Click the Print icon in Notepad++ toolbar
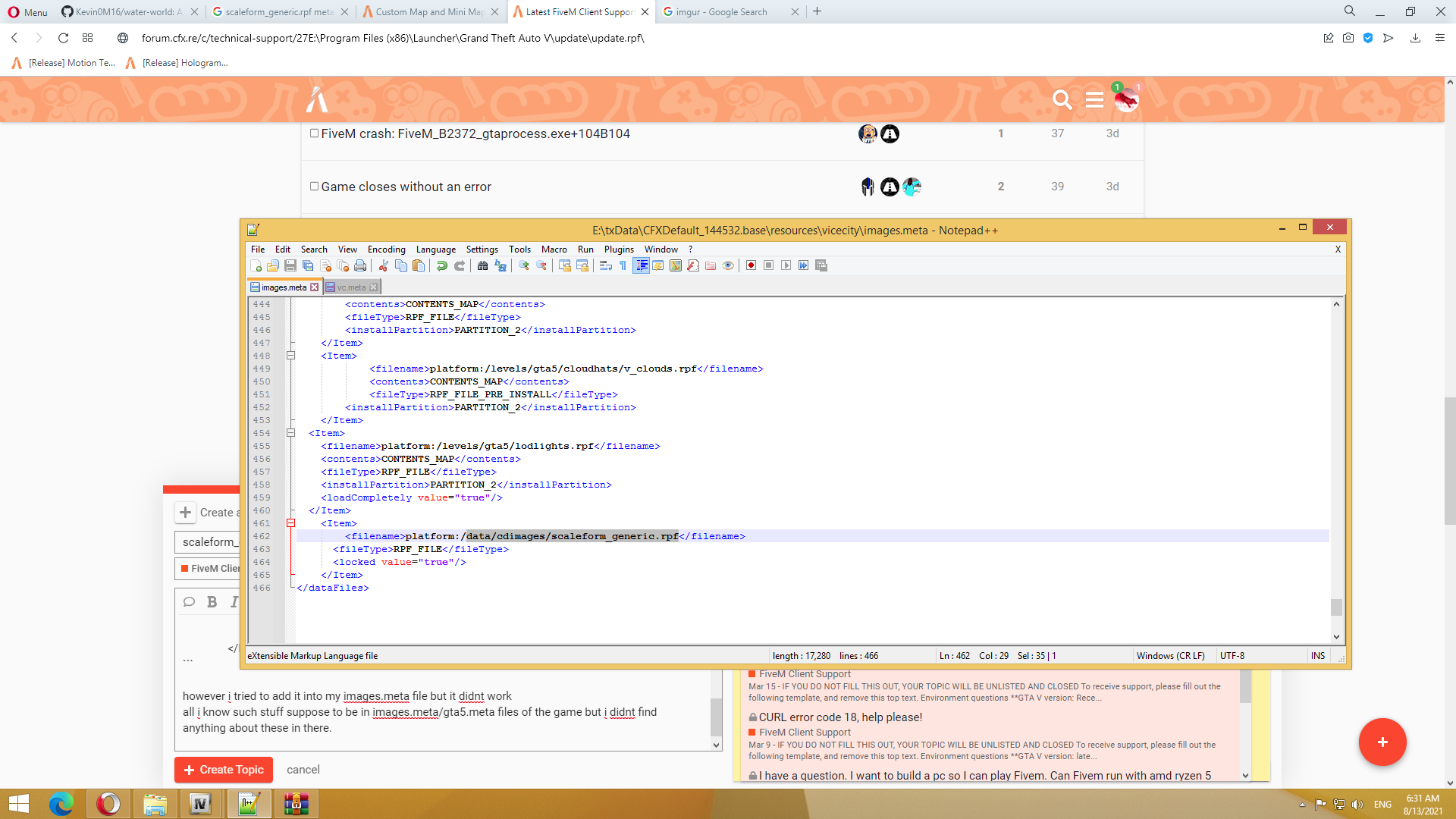The width and height of the screenshot is (1456, 819). coord(360,265)
